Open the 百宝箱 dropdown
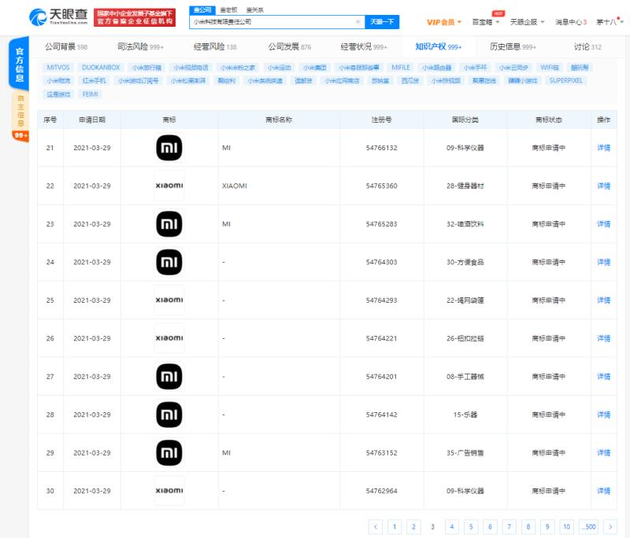Viewport: 630px width, 538px height. 485,22
